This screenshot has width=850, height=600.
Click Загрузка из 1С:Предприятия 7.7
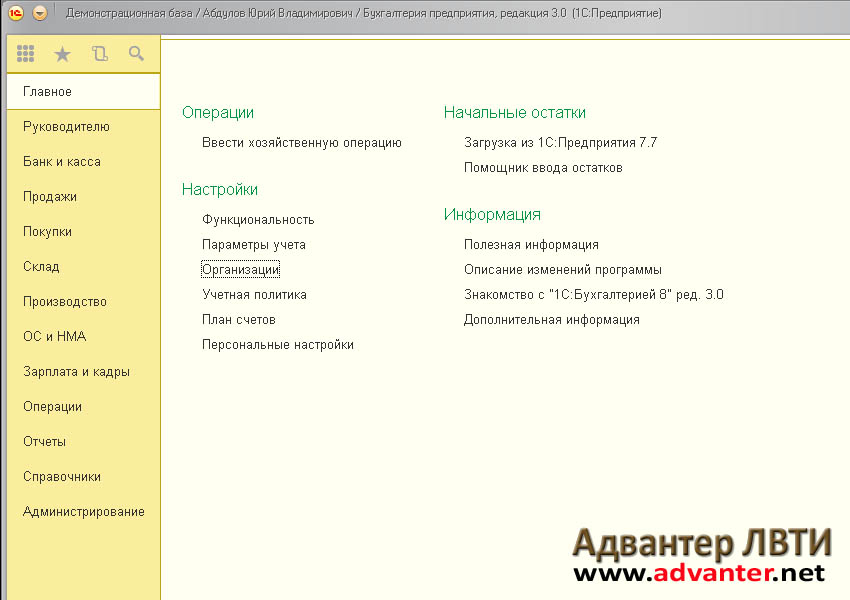tap(561, 143)
